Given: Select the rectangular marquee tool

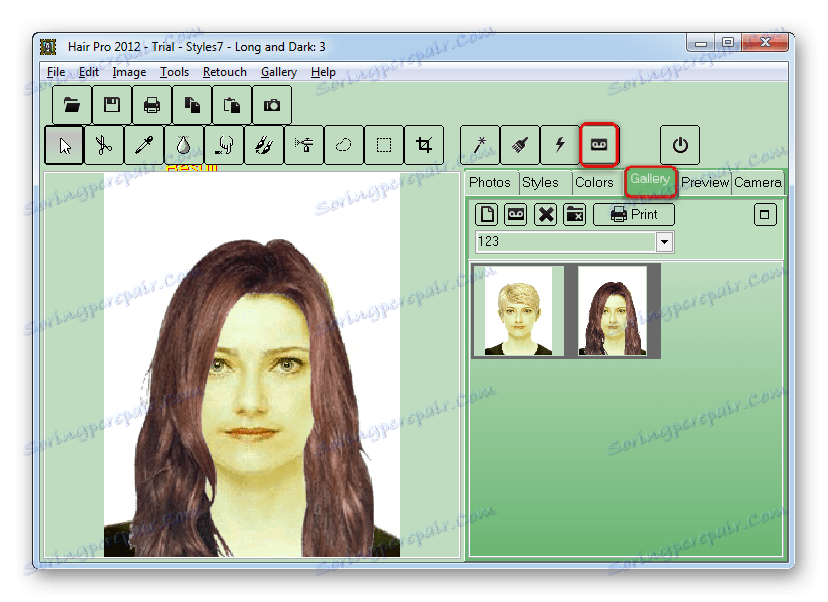Looking at the screenshot, I should 384,145.
